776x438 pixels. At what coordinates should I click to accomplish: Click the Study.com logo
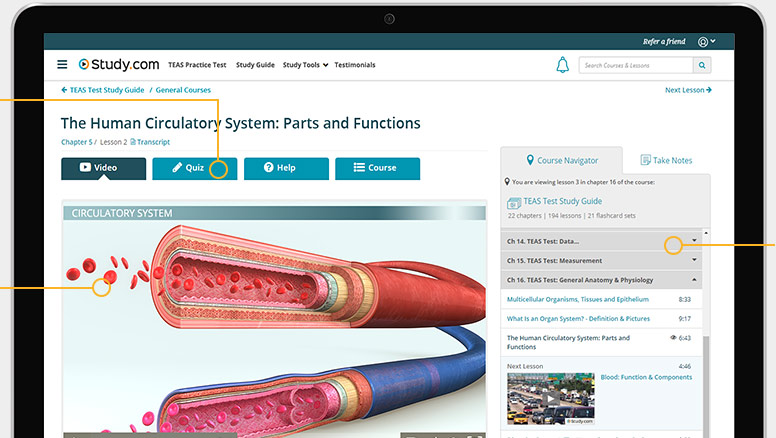pyautogui.click(x=118, y=65)
